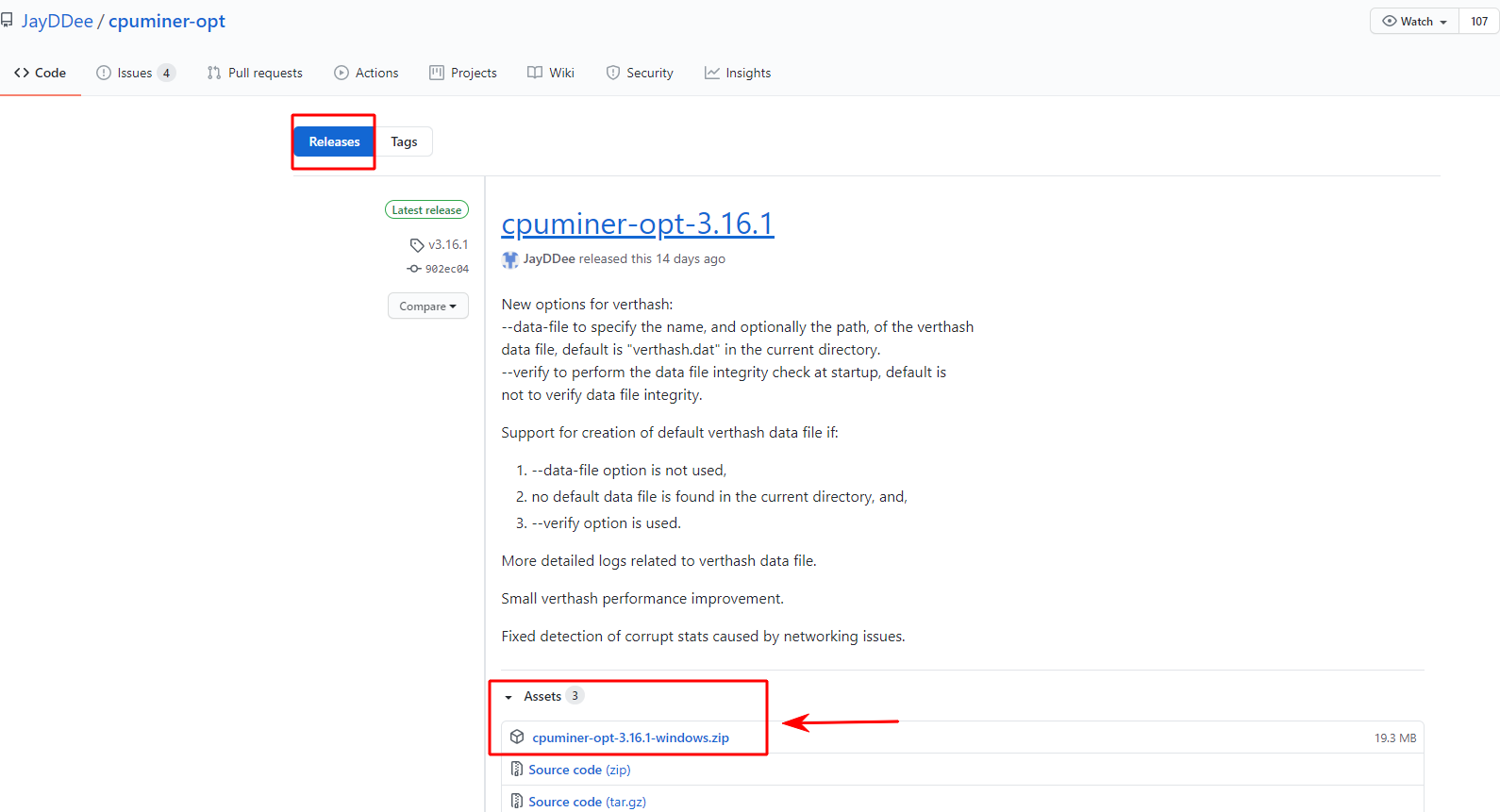
Task: View the 107 watchers count
Action: coord(1479,21)
